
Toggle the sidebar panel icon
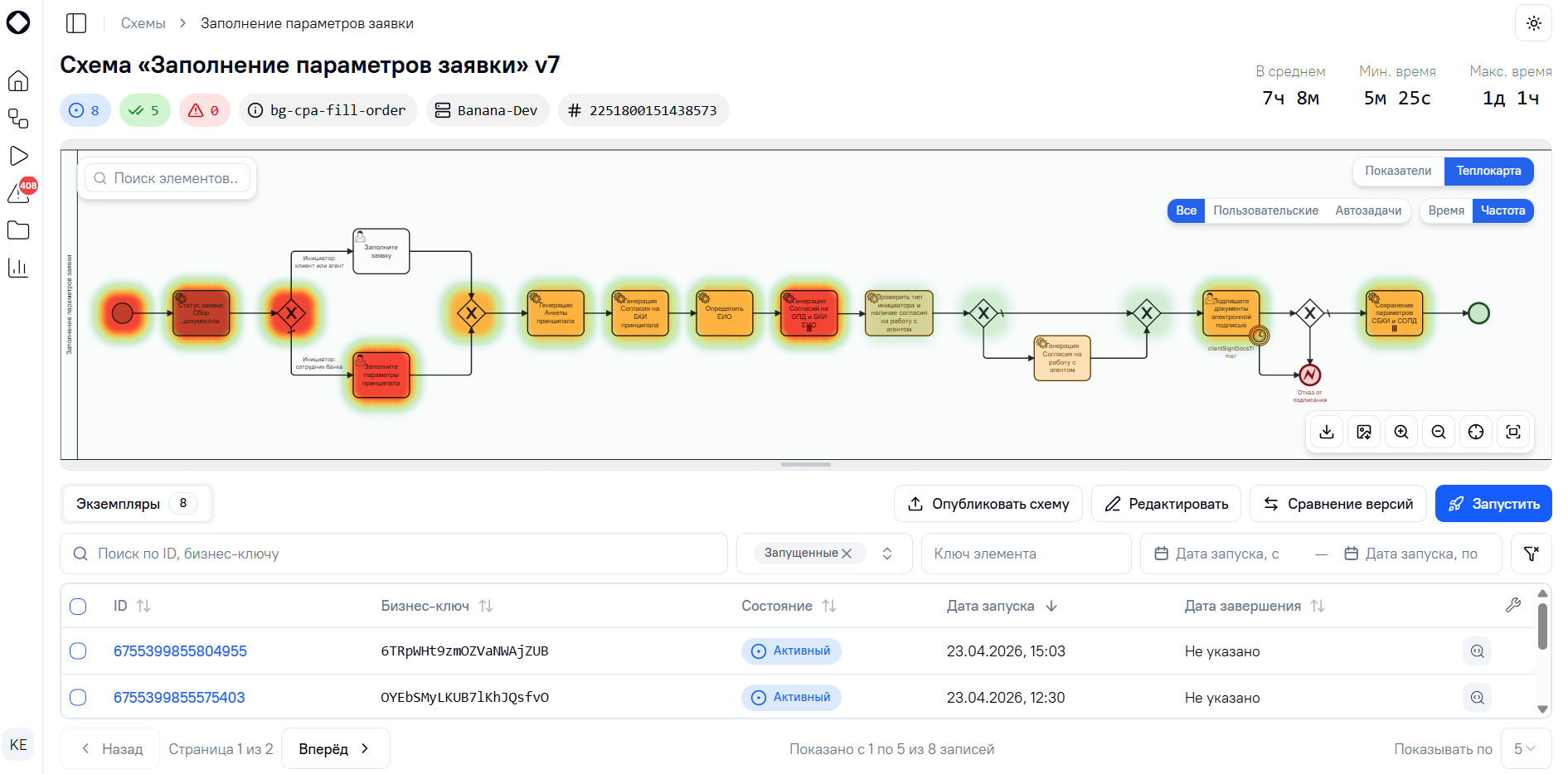tap(76, 23)
